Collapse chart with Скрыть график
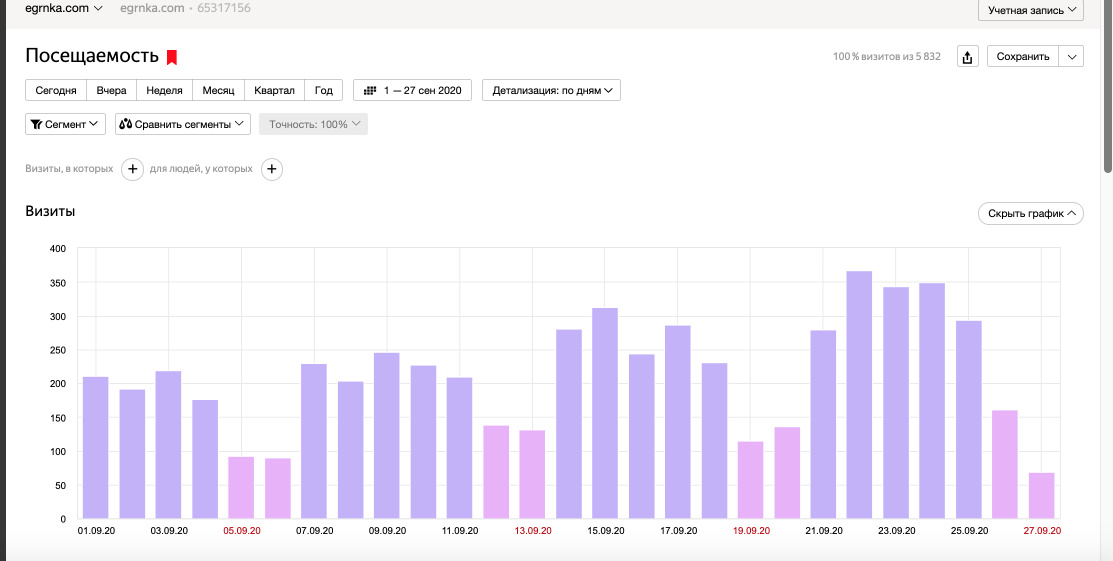 1030,213
